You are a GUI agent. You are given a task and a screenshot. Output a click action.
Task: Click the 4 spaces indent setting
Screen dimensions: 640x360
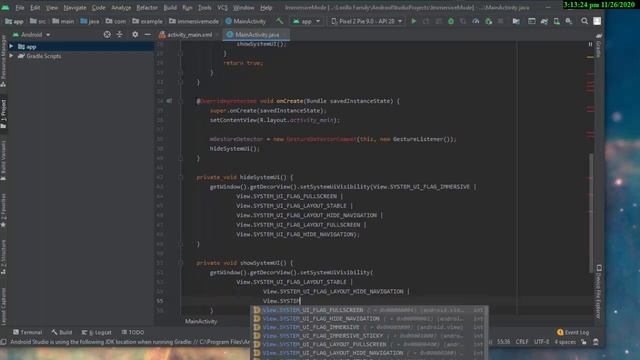coord(565,342)
